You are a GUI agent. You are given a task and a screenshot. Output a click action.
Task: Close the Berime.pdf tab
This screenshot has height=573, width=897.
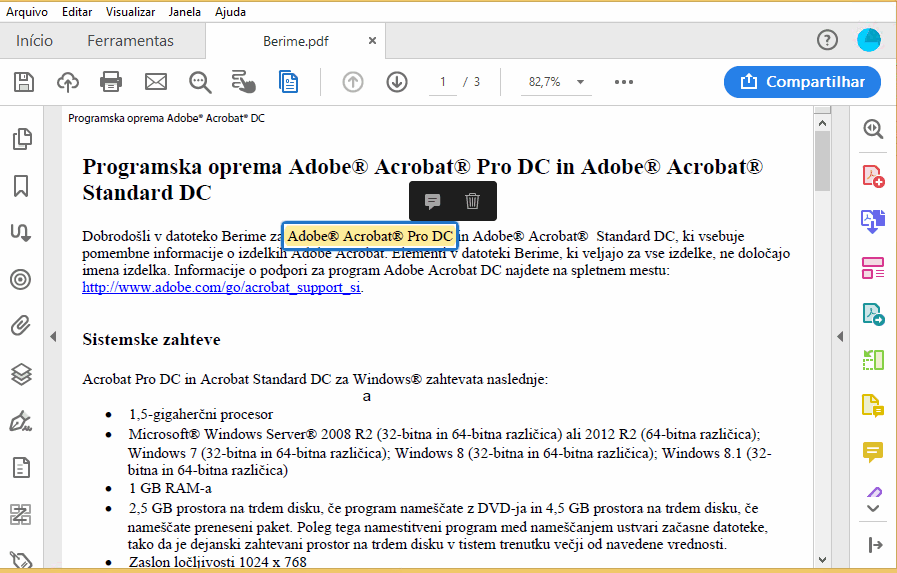point(372,41)
